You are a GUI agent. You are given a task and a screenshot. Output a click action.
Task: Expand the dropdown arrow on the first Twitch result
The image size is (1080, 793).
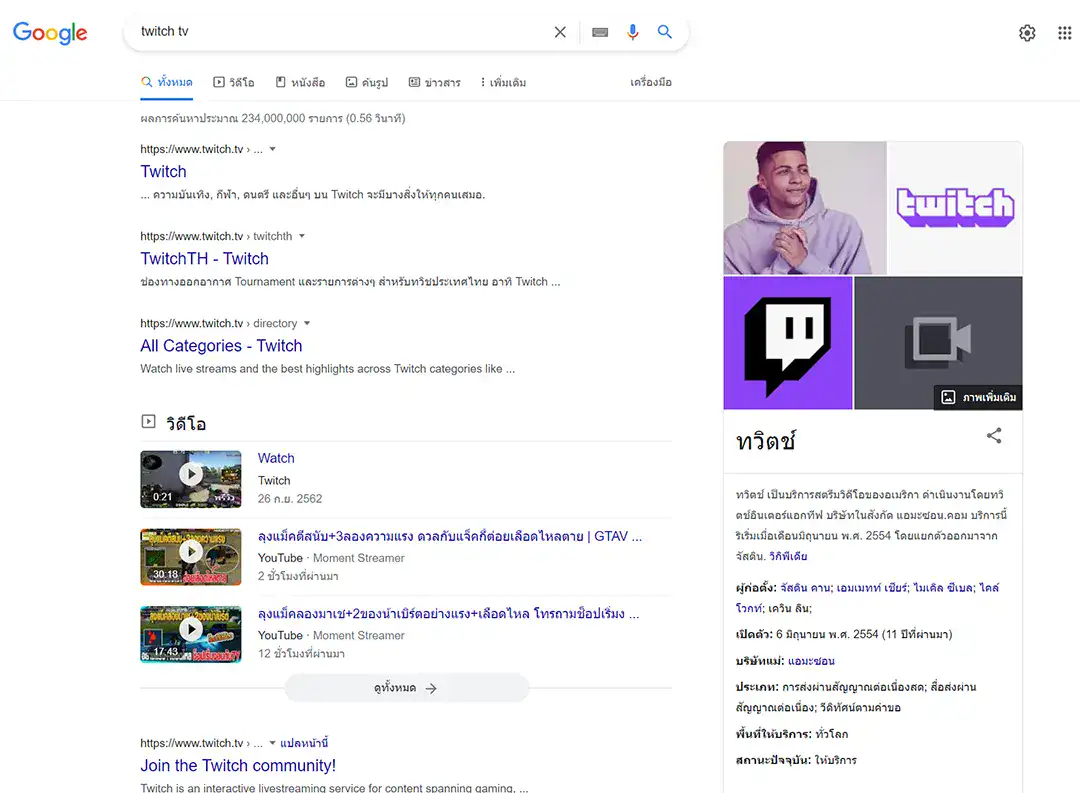pyautogui.click(x=270, y=148)
